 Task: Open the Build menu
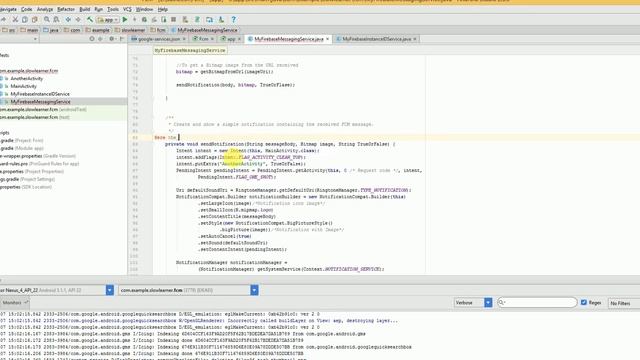click(x=84, y=9)
